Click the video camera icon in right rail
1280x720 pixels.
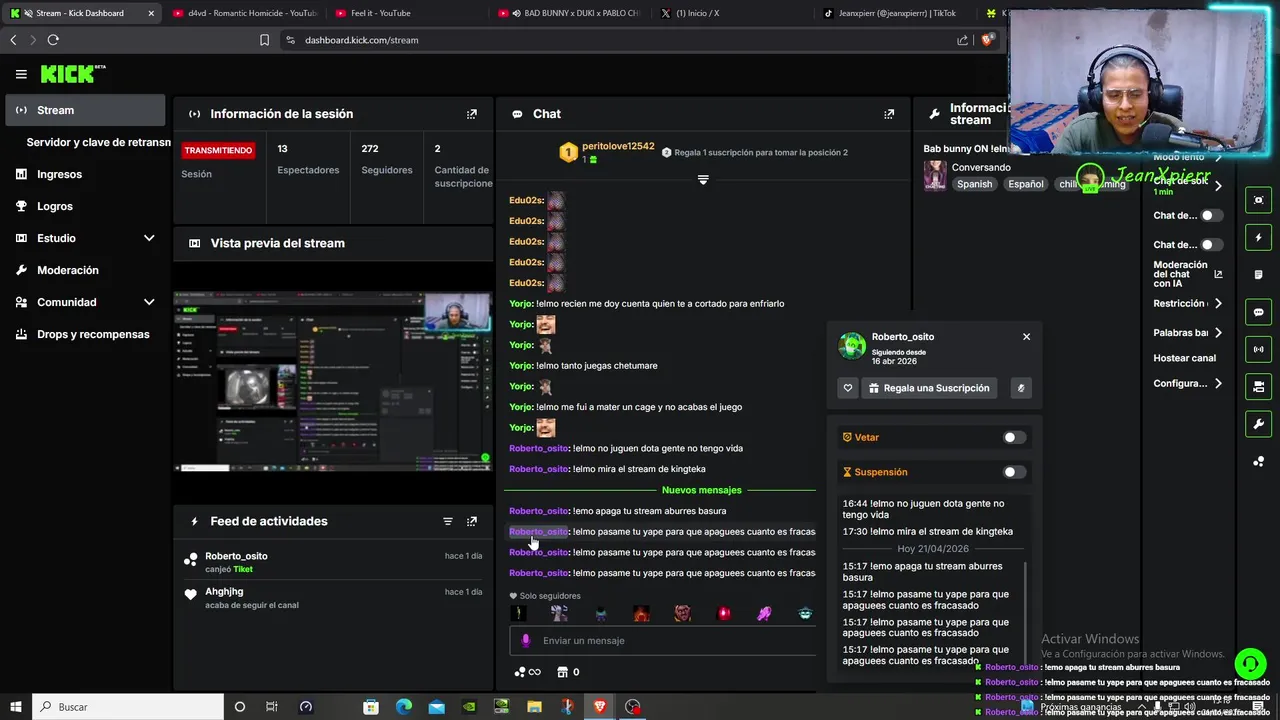1258,387
